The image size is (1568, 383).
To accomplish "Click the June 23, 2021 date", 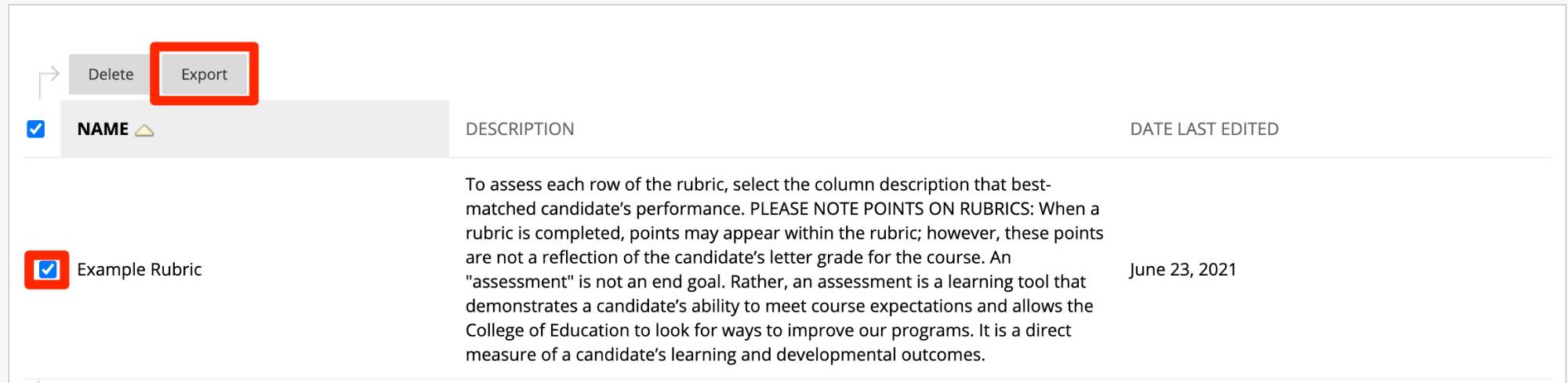I will [x=1182, y=270].
